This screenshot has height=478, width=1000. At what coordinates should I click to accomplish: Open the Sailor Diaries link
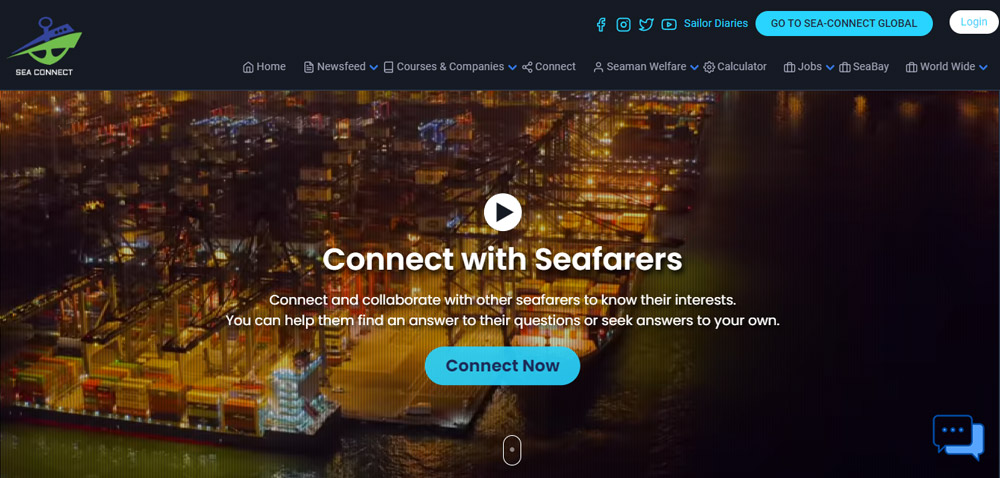[716, 24]
